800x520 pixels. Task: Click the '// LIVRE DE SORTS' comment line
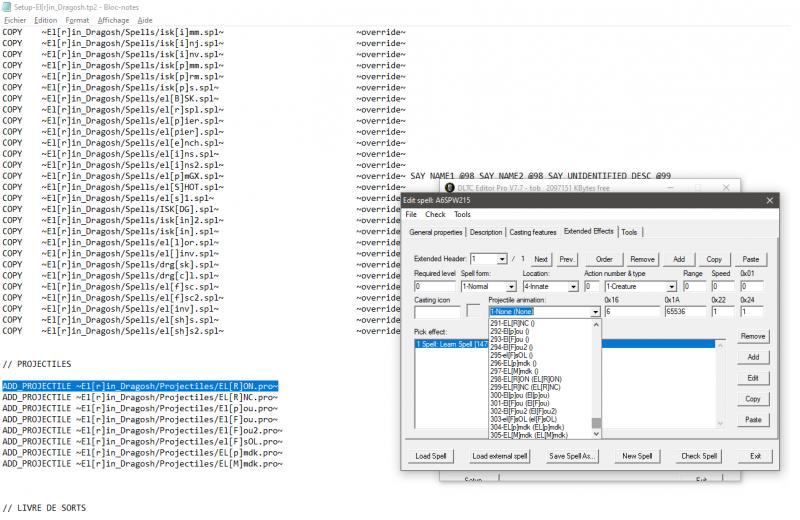pos(44,508)
